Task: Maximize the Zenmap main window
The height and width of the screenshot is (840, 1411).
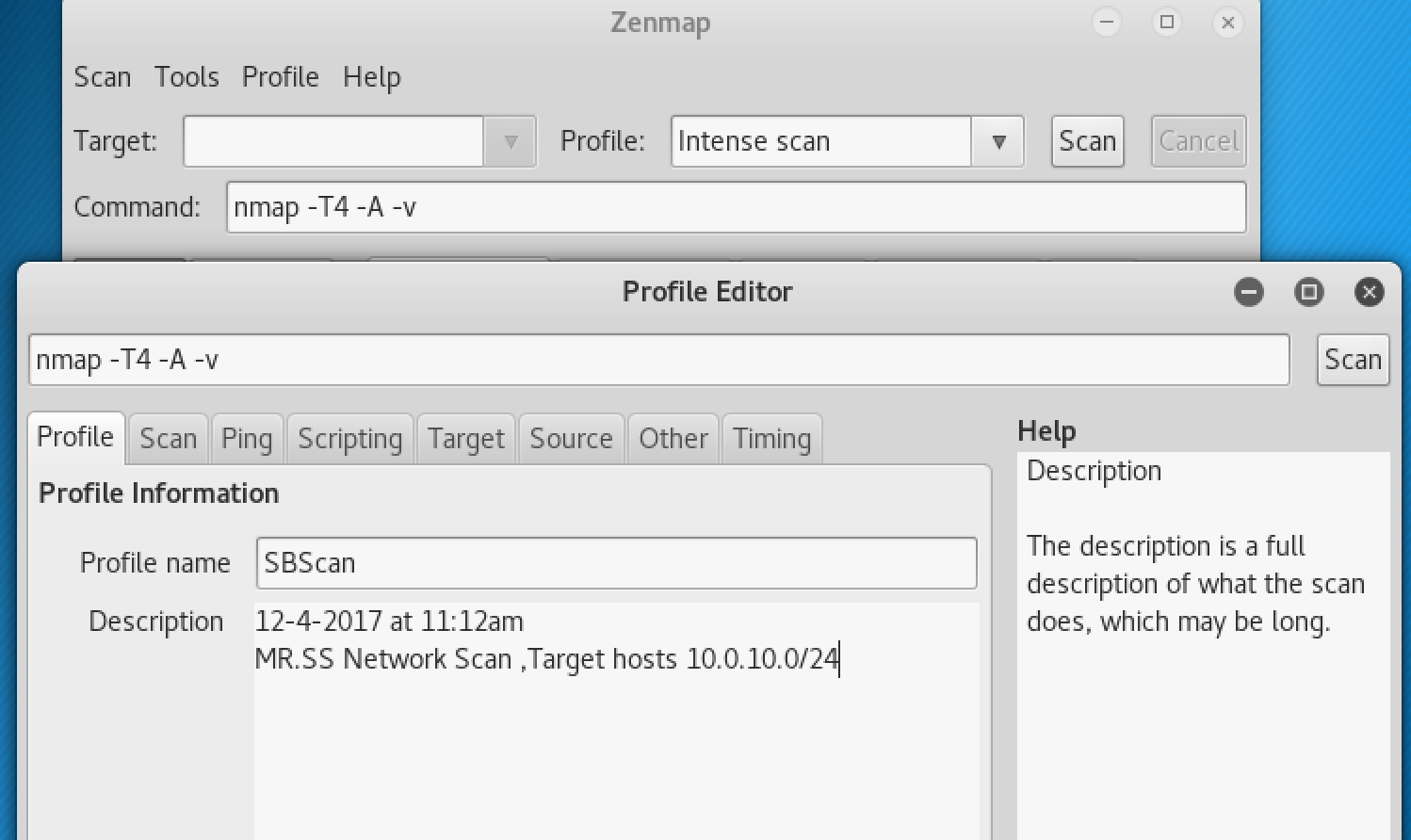Action: pos(1167,23)
